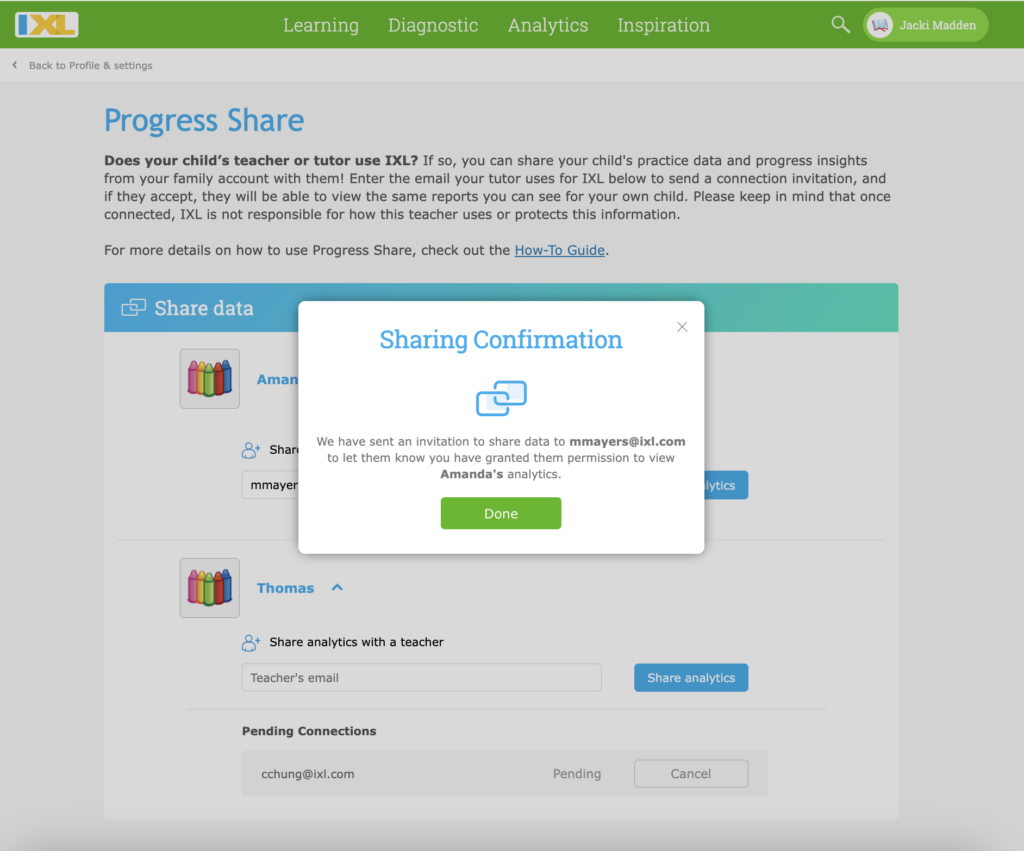Image resolution: width=1024 pixels, height=851 pixels.
Task: Click the Share data header icon
Action: (x=133, y=308)
